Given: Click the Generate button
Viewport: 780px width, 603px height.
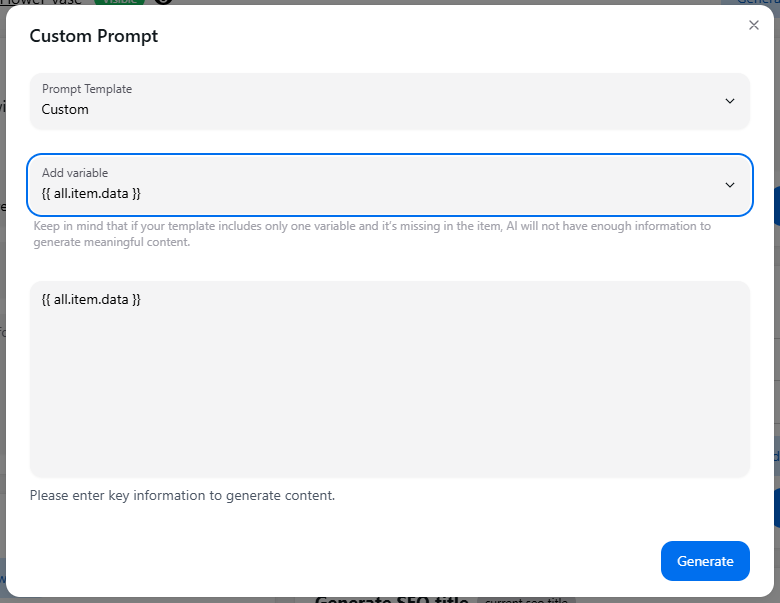Looking at the screenshot, I should pos(705,561).
